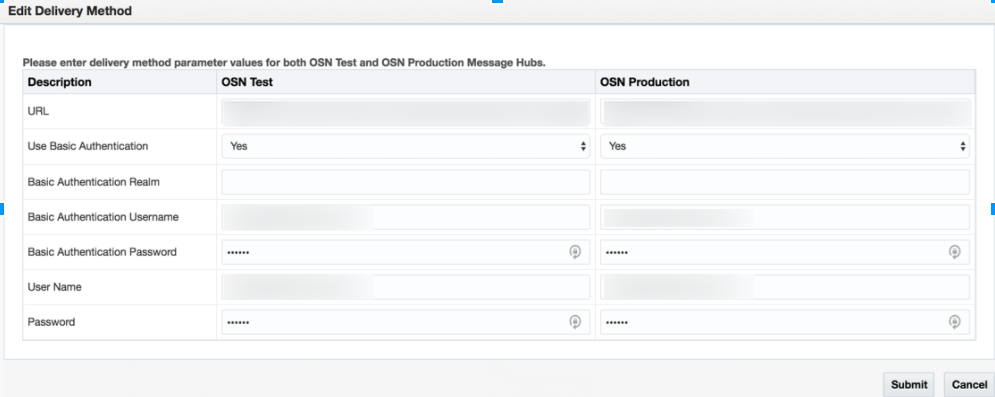Click the OSN Test Basic Authentication Realm field
This screenshot has width=995, height=397.
[405, 182]
